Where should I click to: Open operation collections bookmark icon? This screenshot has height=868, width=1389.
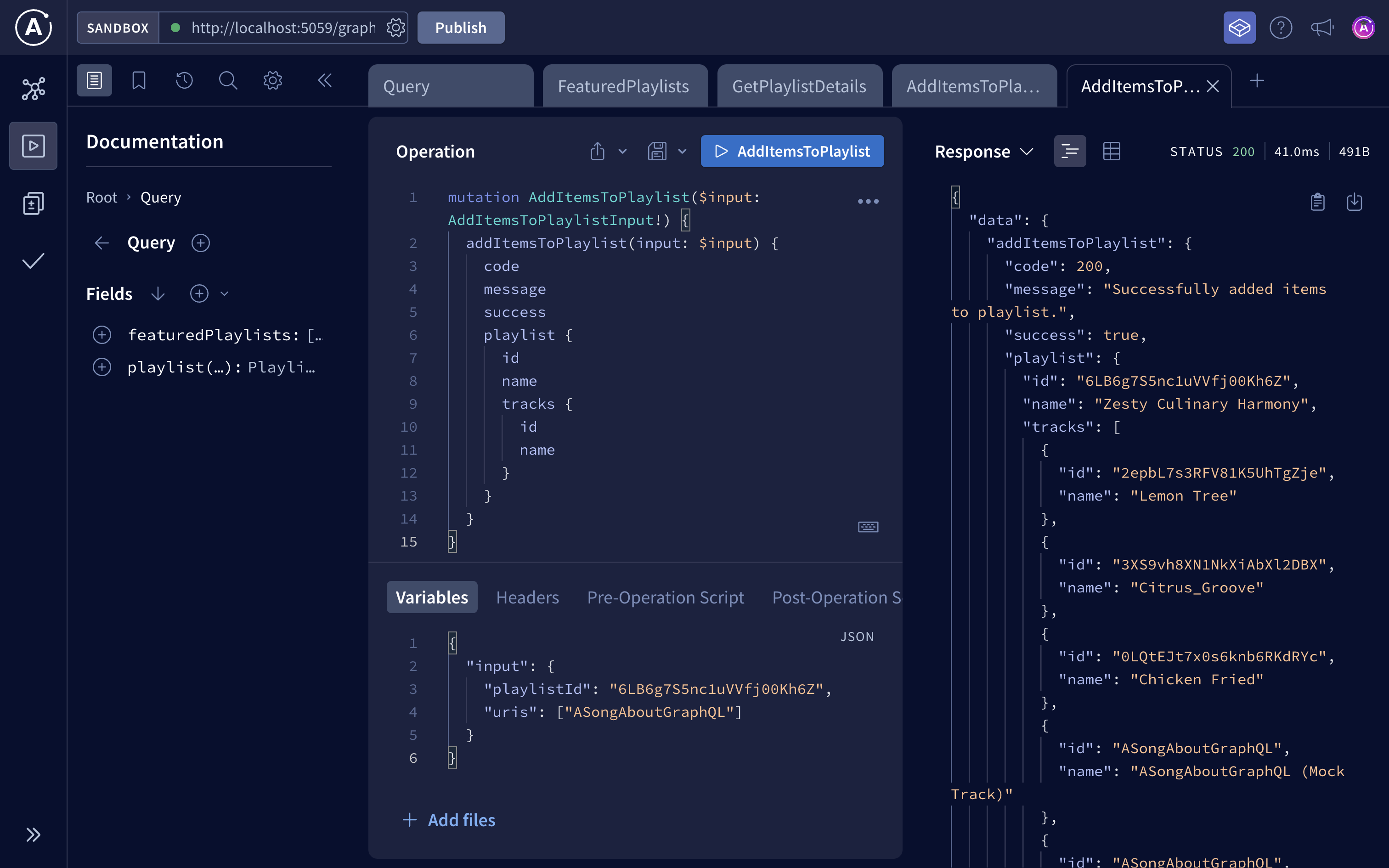(138, 80)
